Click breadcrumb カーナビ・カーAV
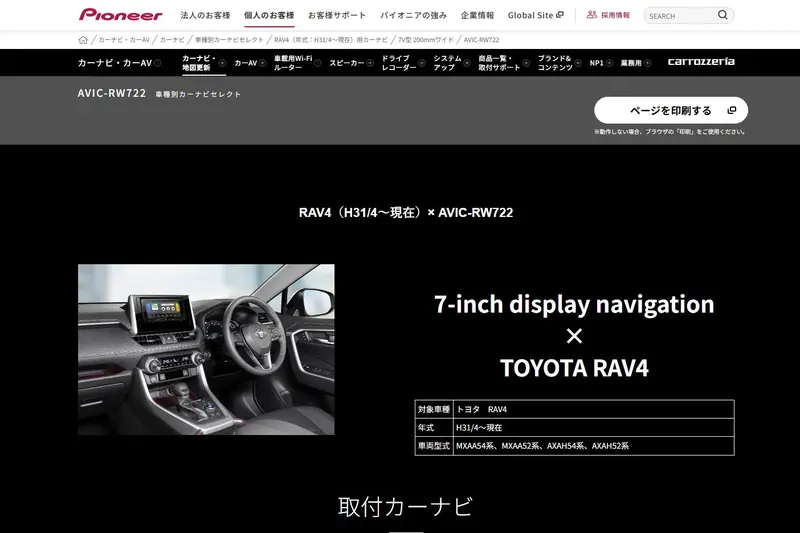Image resolution: width=800 pixels, height=533 pixels. [124, 40]
